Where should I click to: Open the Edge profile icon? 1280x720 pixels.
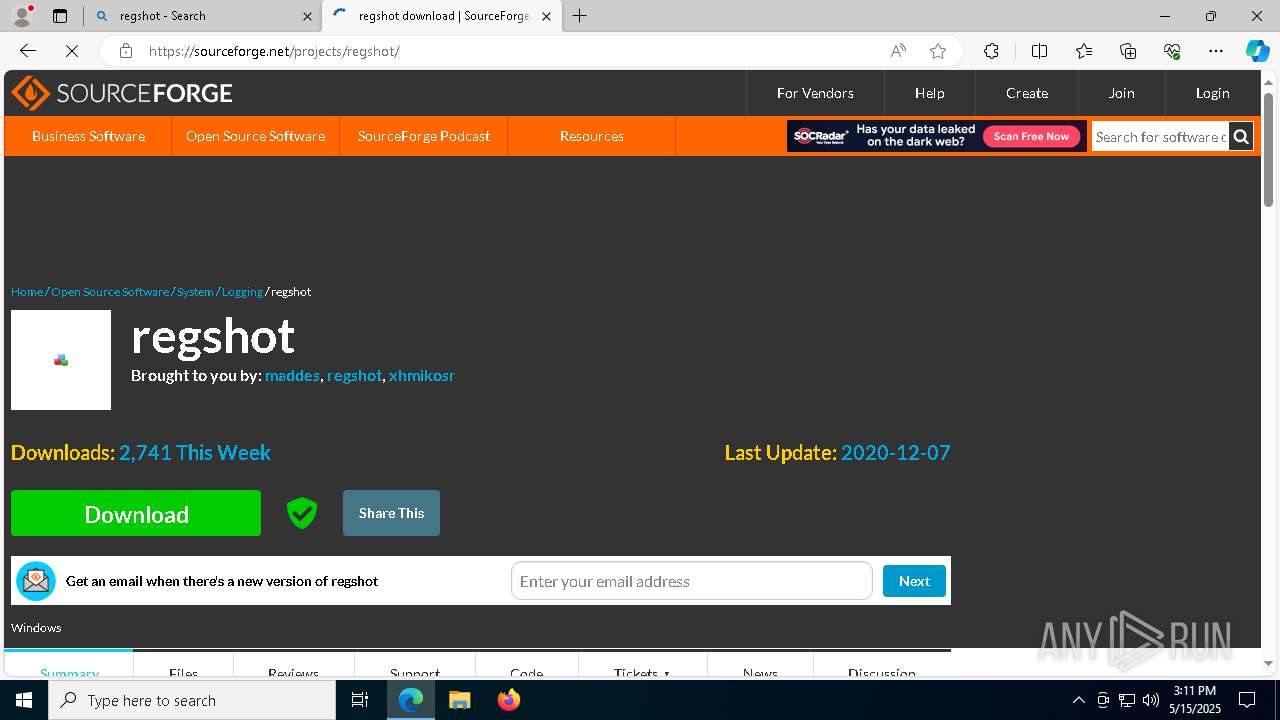coord(22,16)
